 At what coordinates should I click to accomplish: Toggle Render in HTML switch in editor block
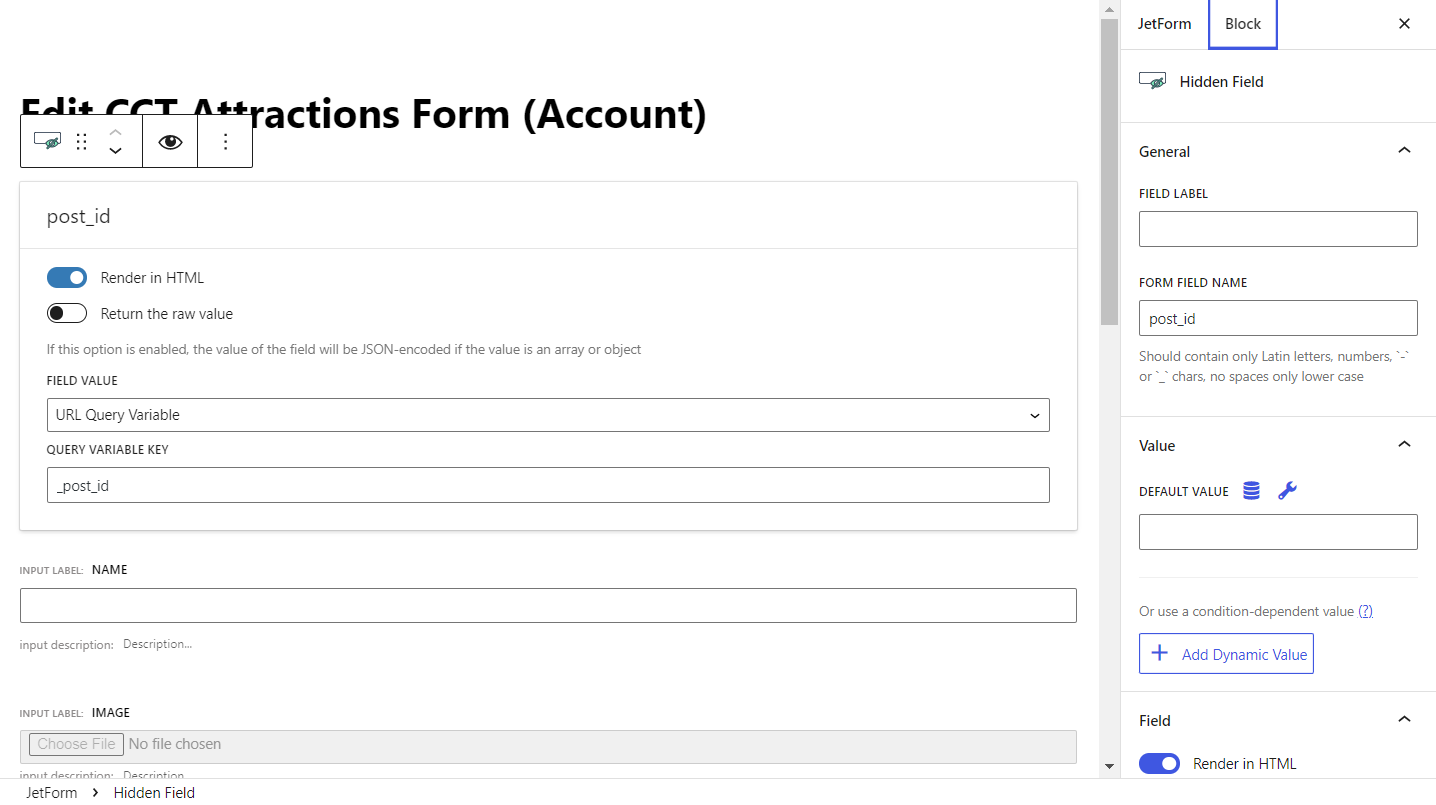pos(67,278)
